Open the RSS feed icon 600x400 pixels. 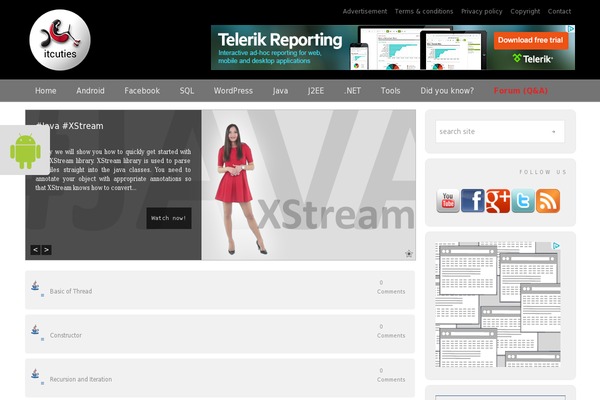(548, 201)
